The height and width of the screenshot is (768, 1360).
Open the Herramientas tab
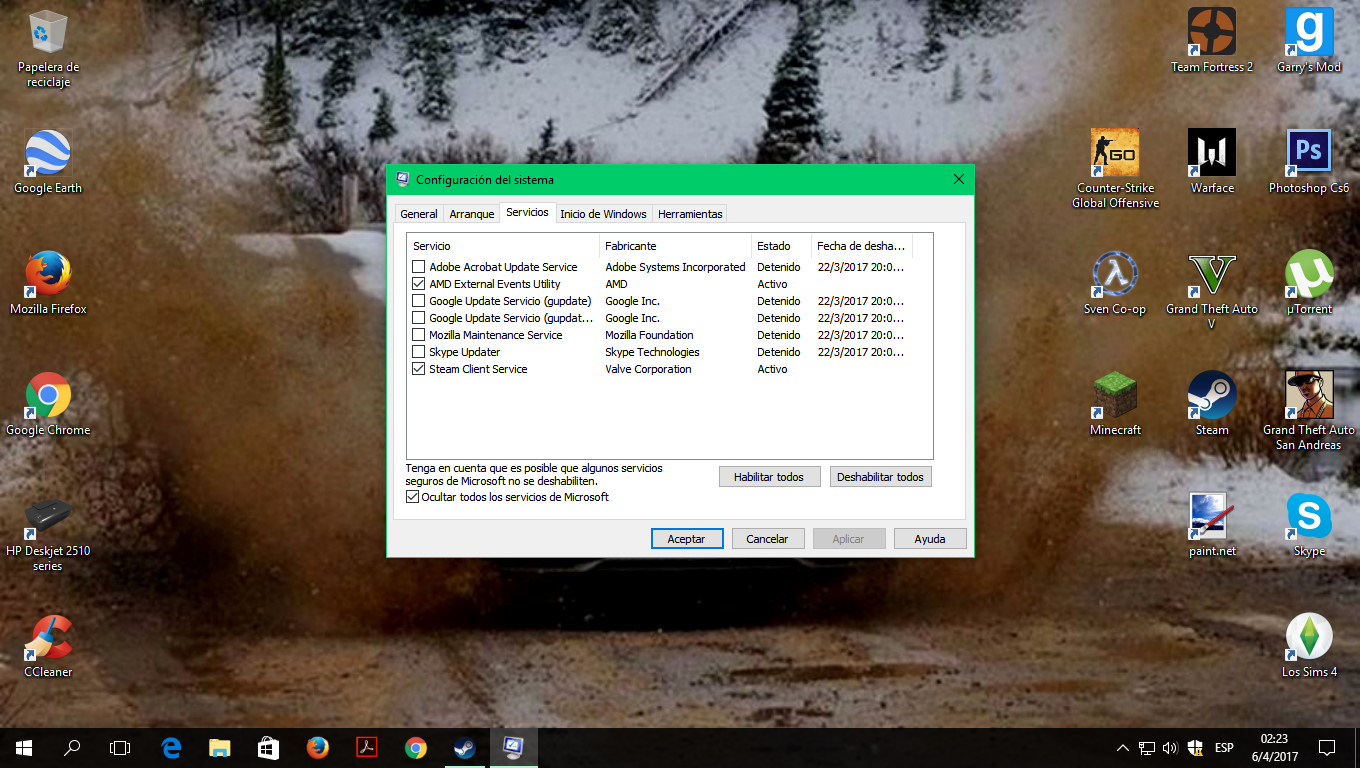pos(690,214)
